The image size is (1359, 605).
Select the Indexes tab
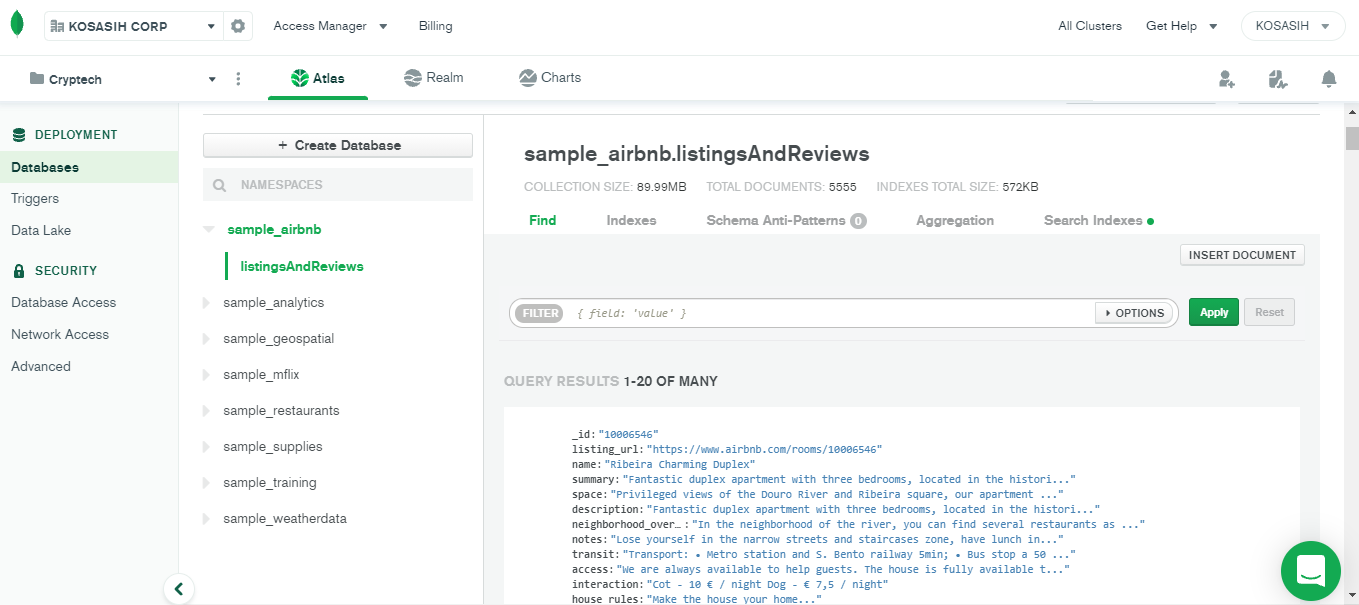pos(632,220)
